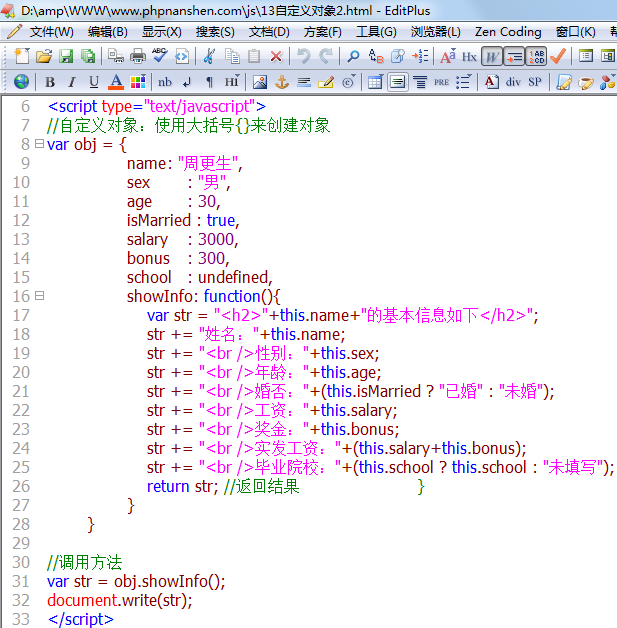Open Find with the magnifier icon
The width and height of the screenshot is (617, 628).
click(x=353, y=56)
